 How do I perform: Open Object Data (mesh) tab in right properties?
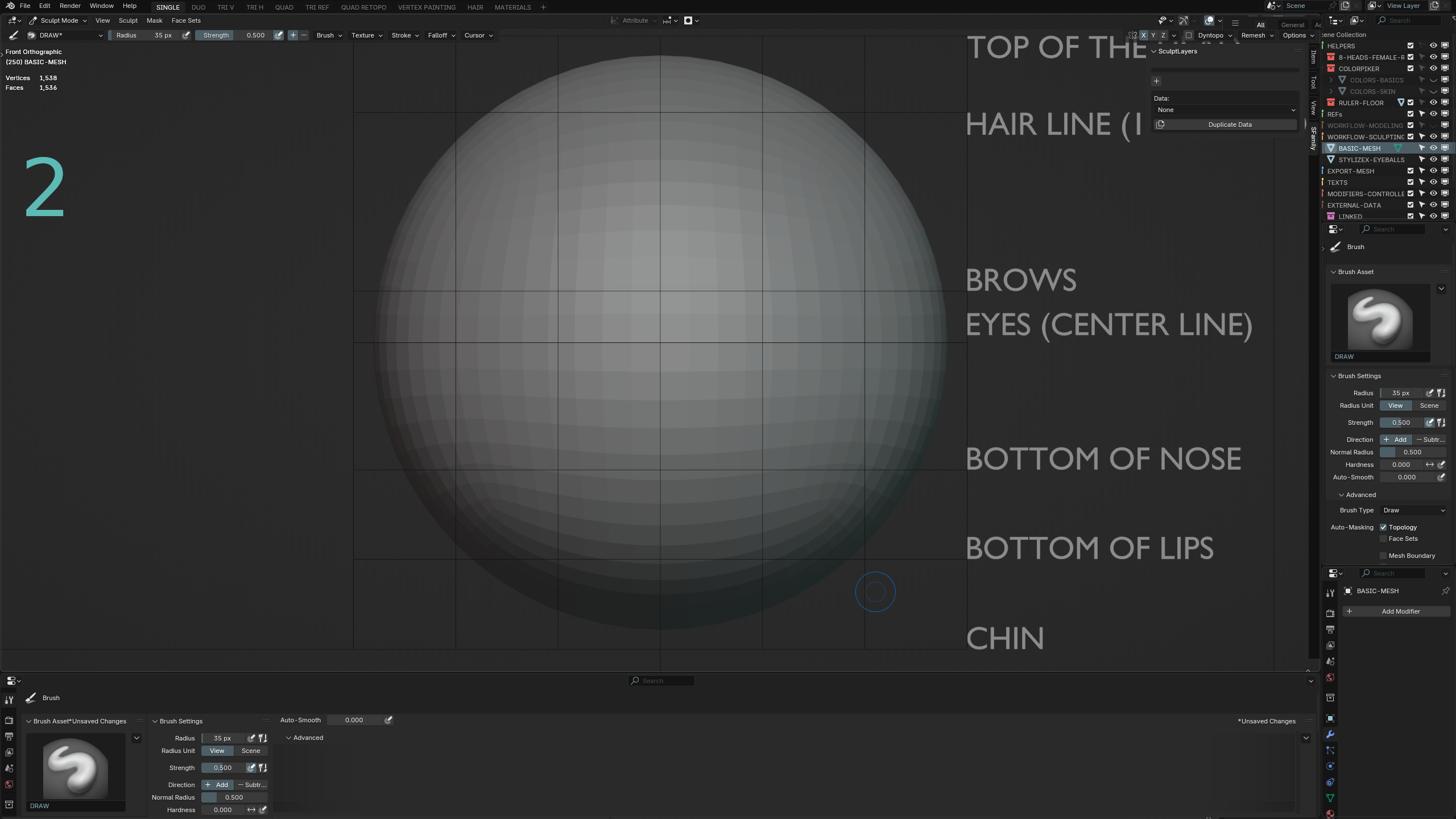[x=1330, y=798]
